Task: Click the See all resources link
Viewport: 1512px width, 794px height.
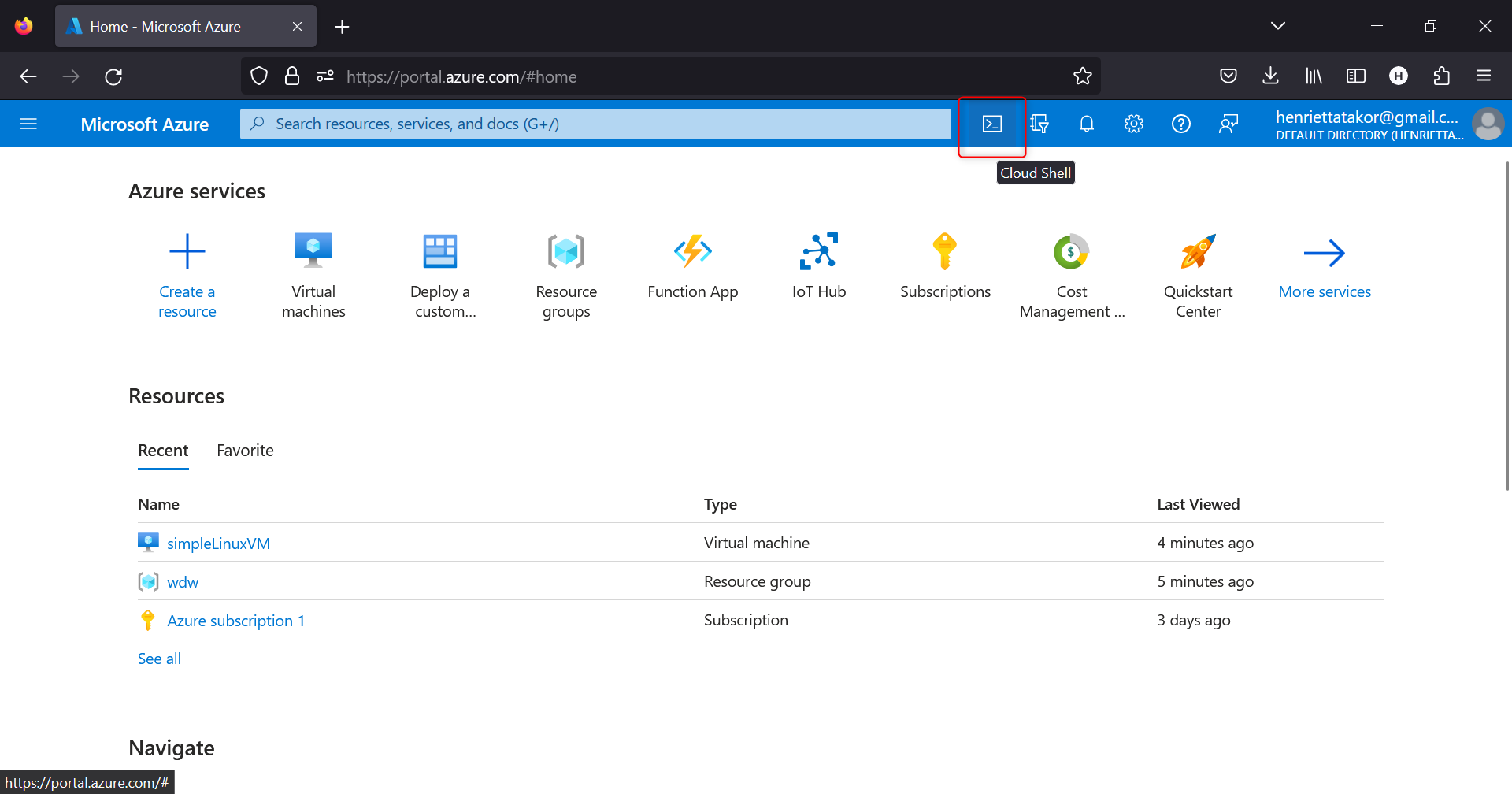Action: coord(159,659)
